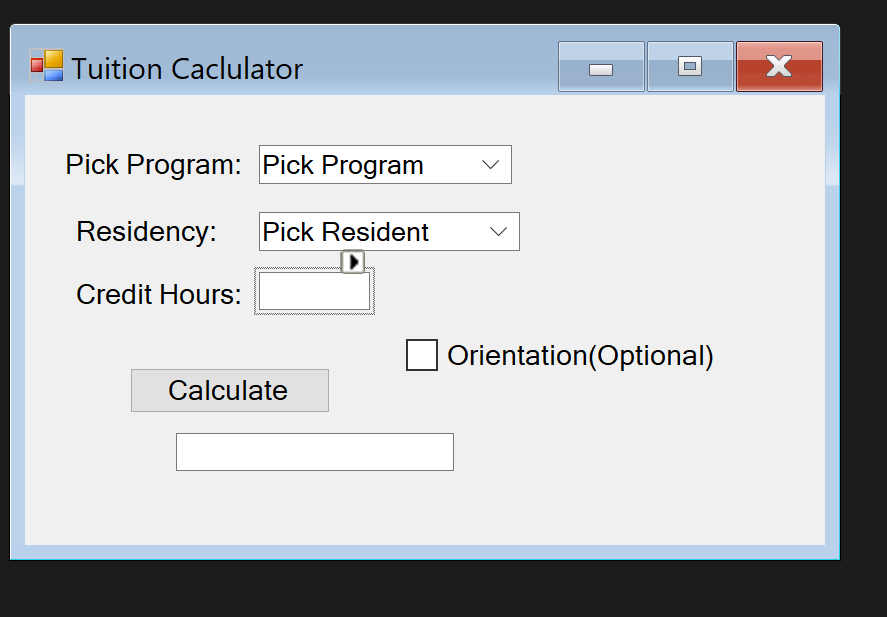887x617 pixels.
Task: Maximize the Tuition Caclulator window
Action: 690,66
